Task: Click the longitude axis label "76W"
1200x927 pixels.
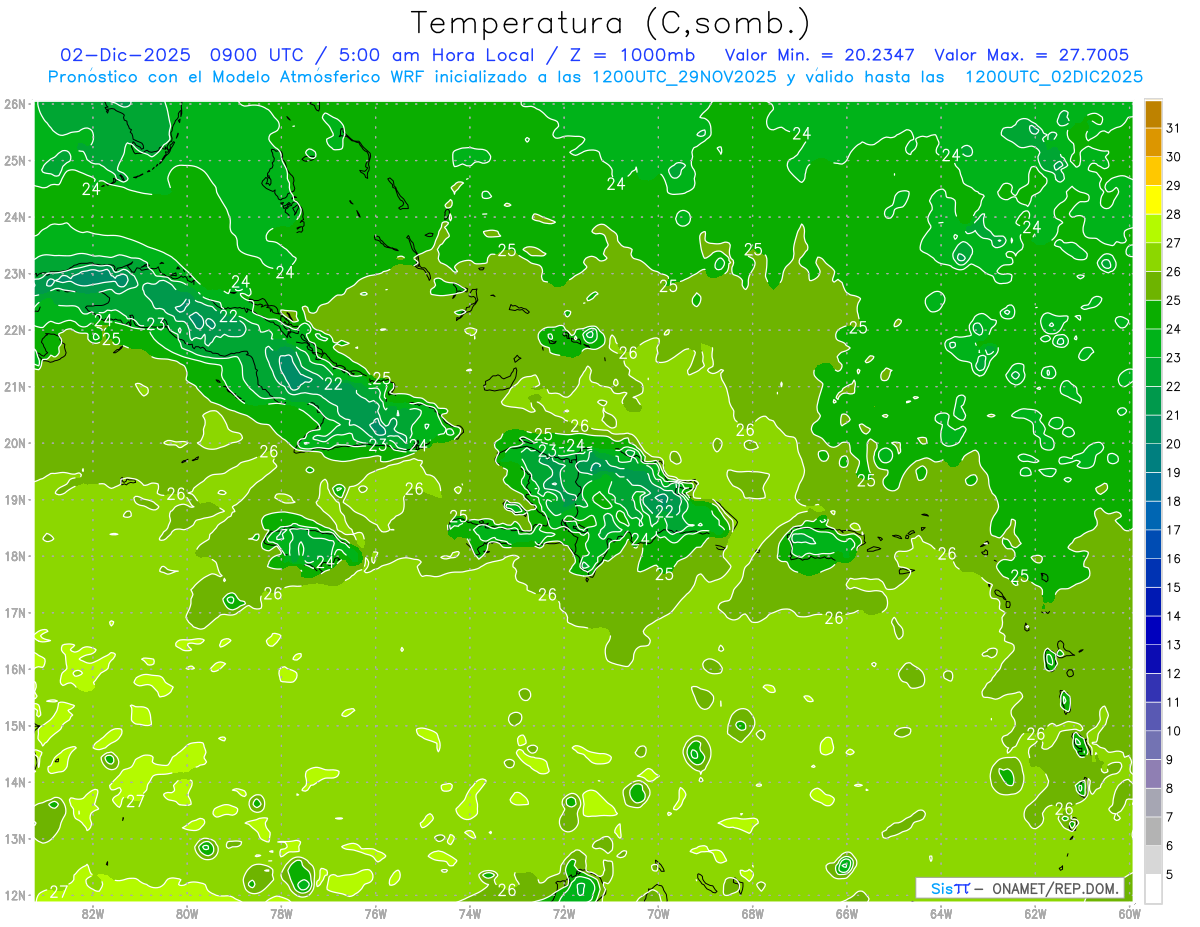Action: [x=375, y=913]
